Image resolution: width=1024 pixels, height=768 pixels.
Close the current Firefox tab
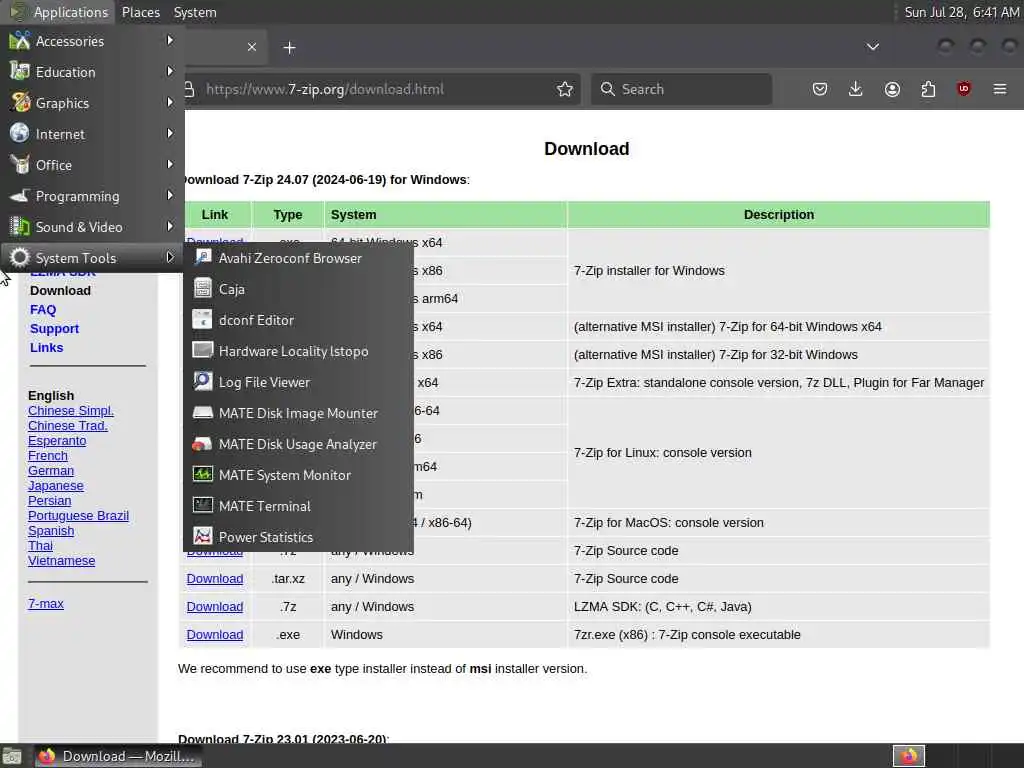252,48
